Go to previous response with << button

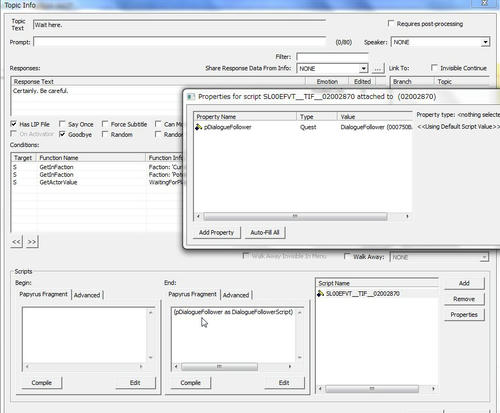(x=16, y=242)
